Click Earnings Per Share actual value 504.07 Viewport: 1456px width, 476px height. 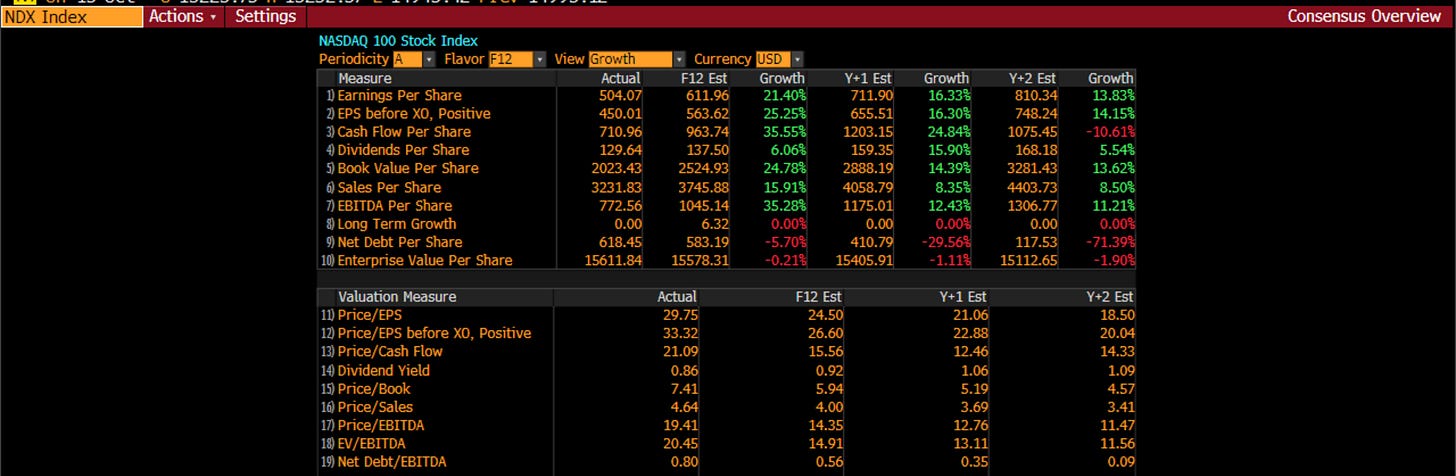(619, 95)
